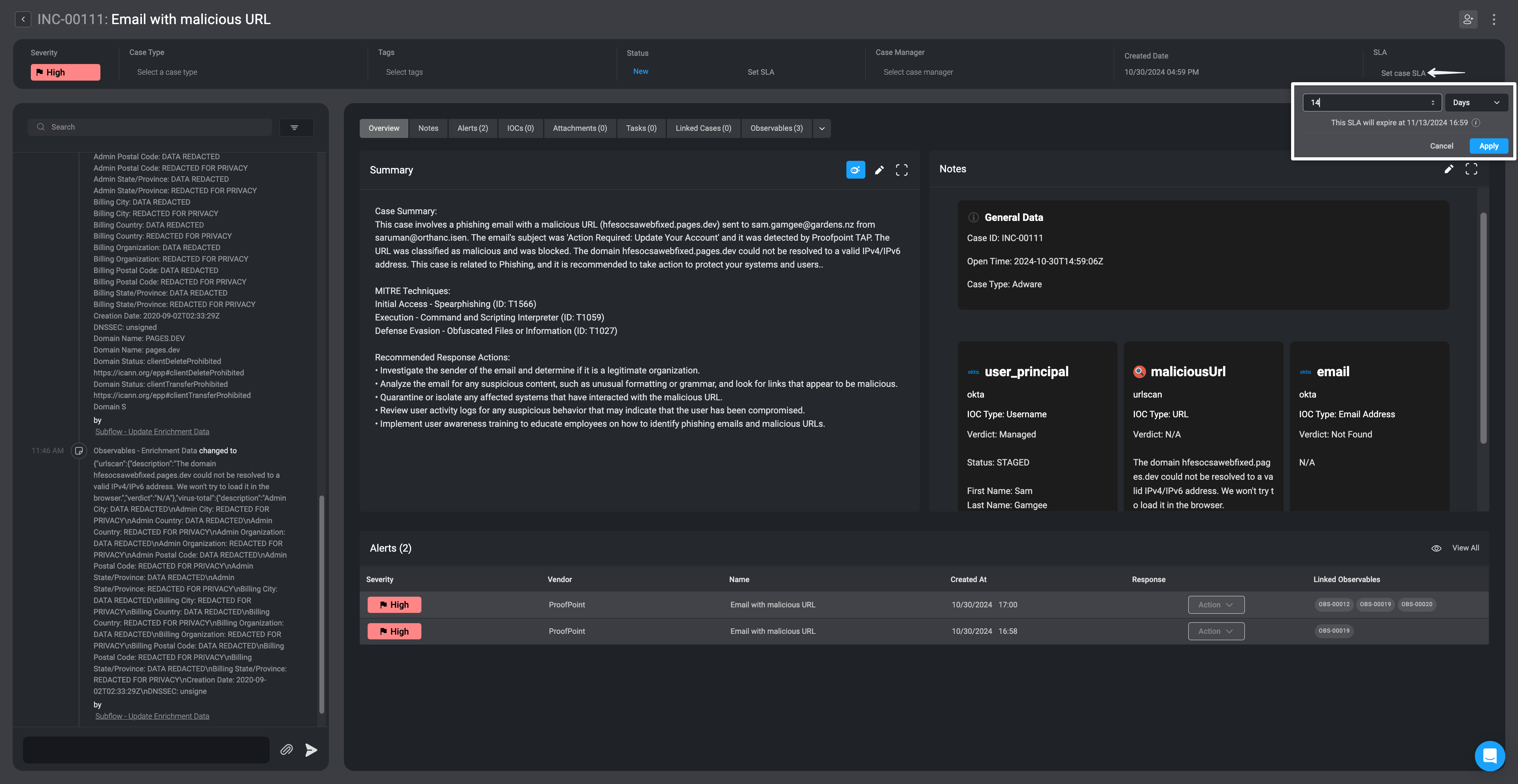1518x784 pixels.
Task: Switch to the Notes tab
Action: [x=429, y=128]
